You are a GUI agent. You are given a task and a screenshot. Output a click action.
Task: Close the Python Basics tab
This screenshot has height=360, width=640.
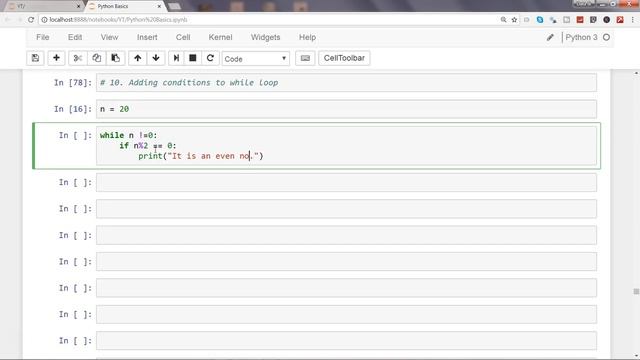159,6
